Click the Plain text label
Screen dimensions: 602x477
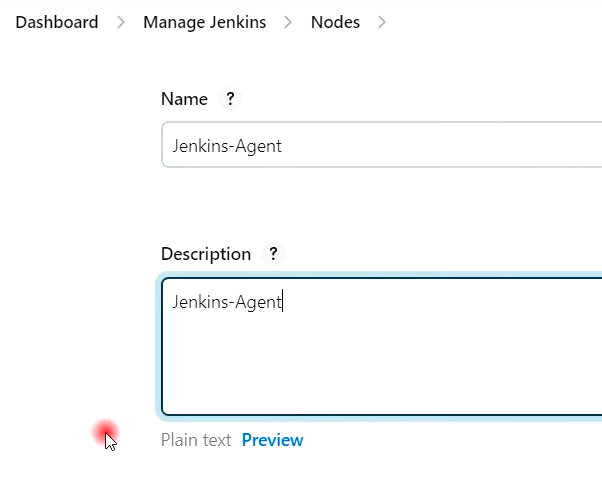coord(196,440)
